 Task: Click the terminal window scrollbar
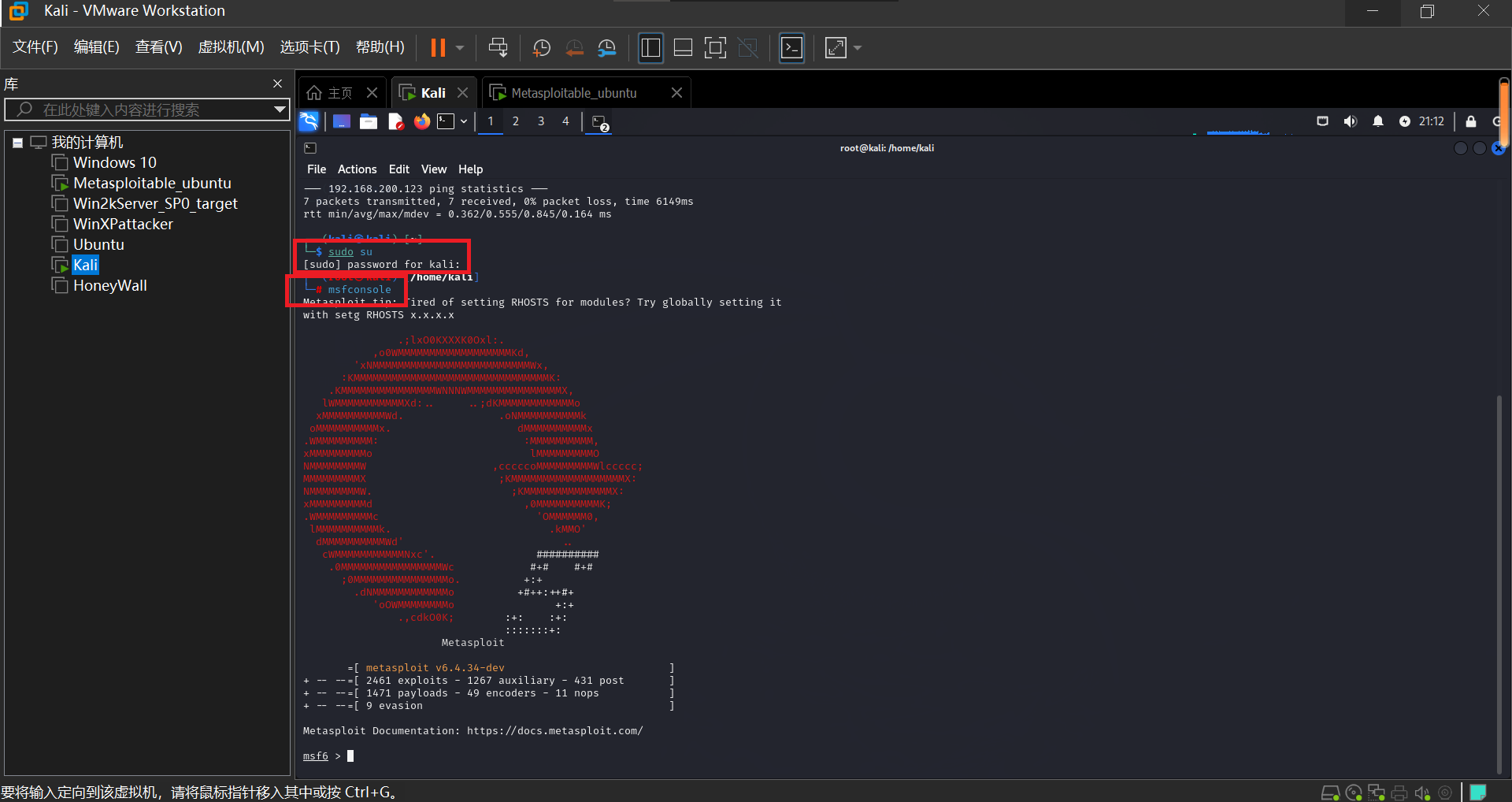click(x=1499, y=583)
